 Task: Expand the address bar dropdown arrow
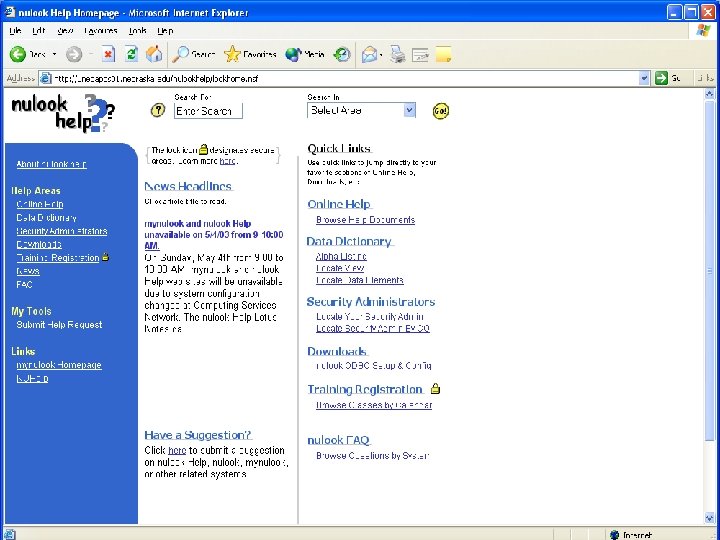pos(644,78)
